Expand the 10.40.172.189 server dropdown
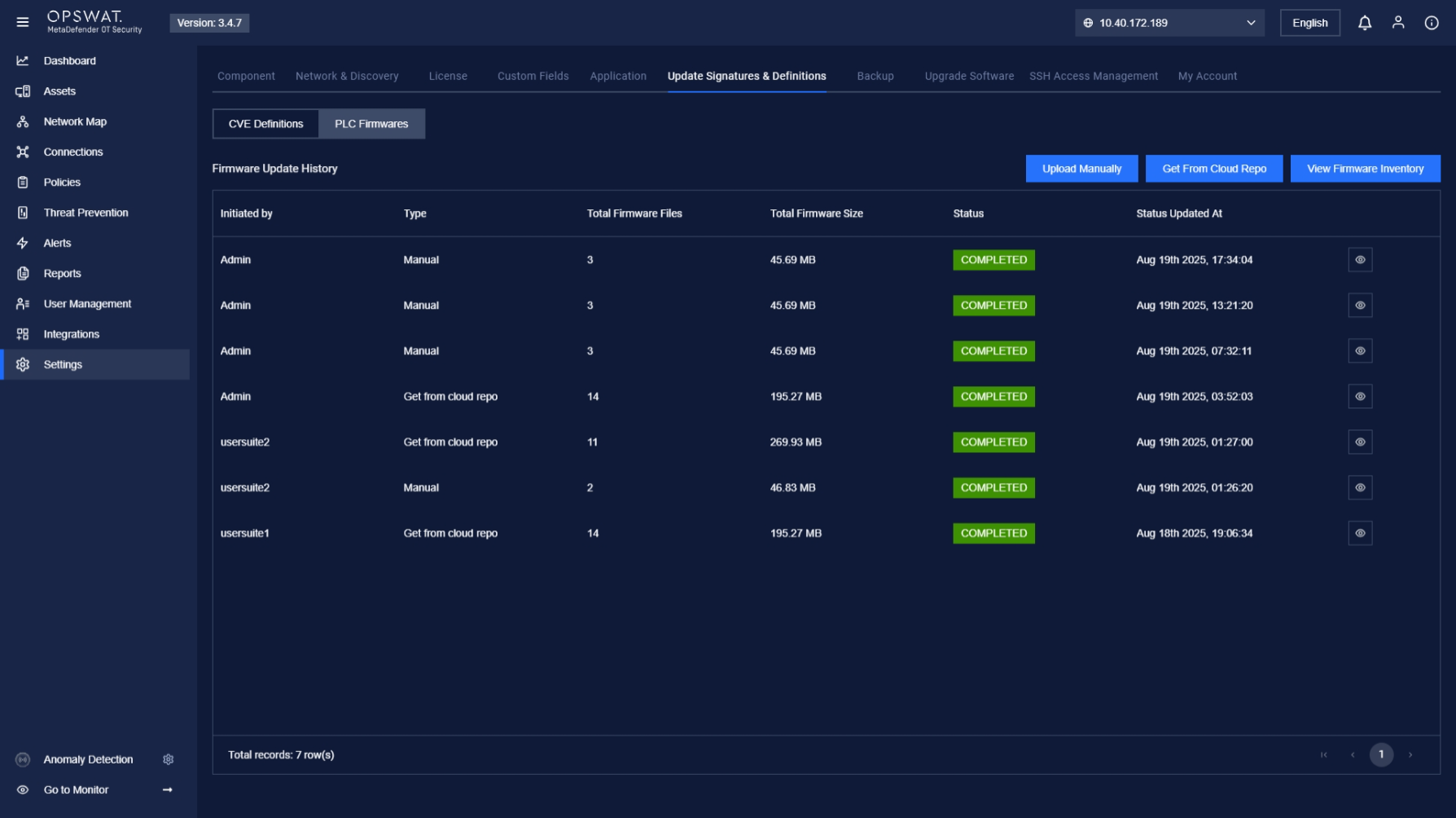 [x=1169, y=23]
